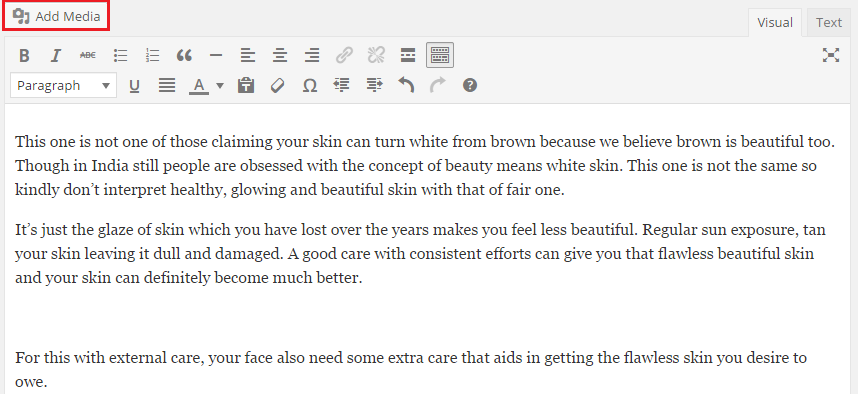Toggle paste as text
Screen dimensions: 858x394
coord(246,85)
